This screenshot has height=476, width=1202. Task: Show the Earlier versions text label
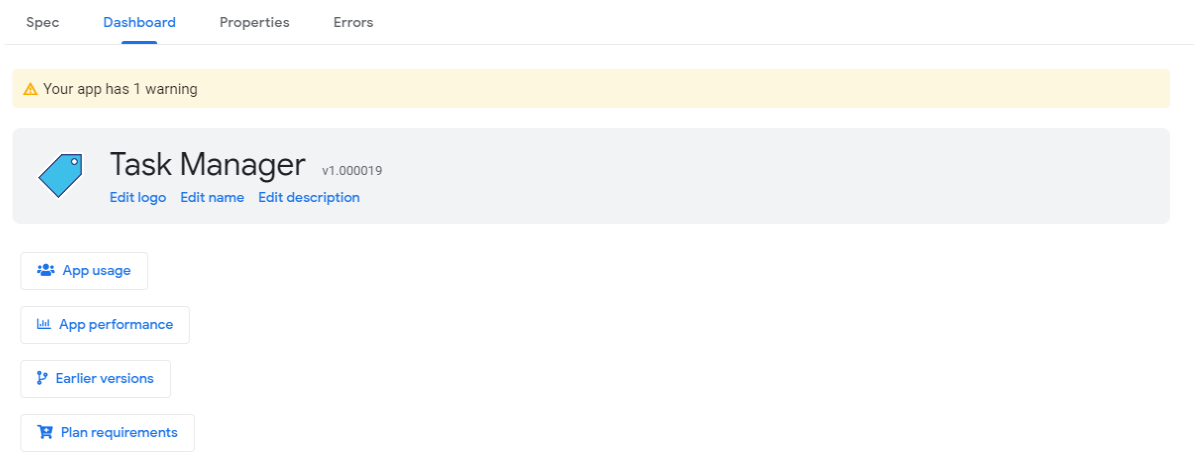[105, 378]
